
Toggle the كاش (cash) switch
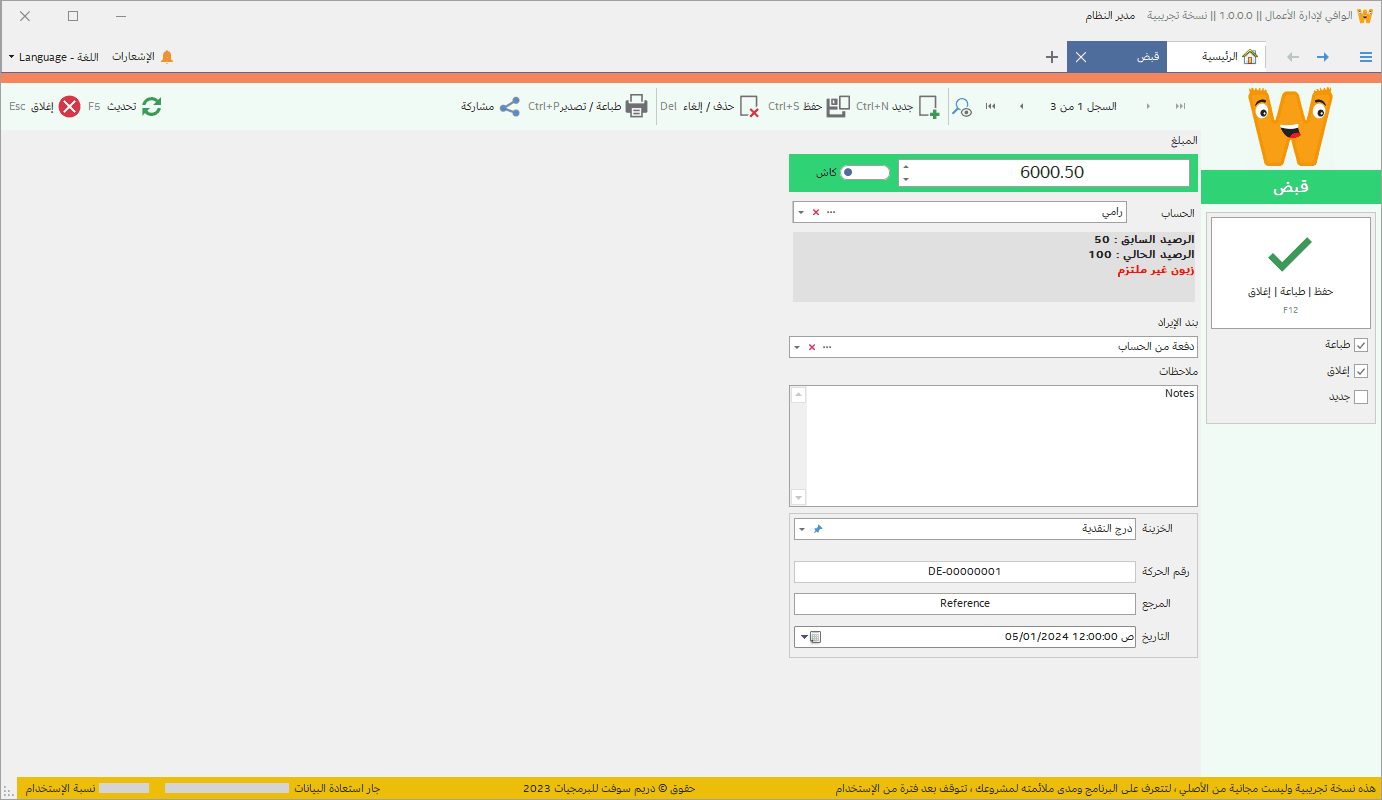pyautogui.click(x=864, y=172)
